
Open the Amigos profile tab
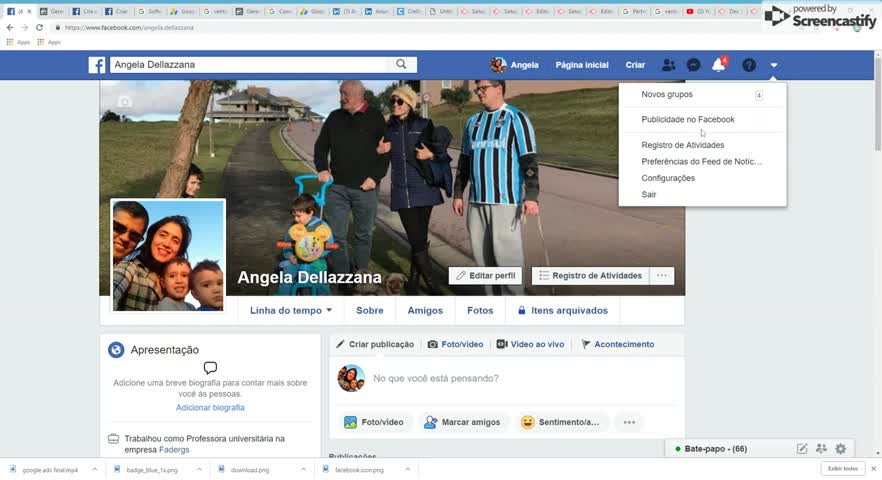click(425, 311)
